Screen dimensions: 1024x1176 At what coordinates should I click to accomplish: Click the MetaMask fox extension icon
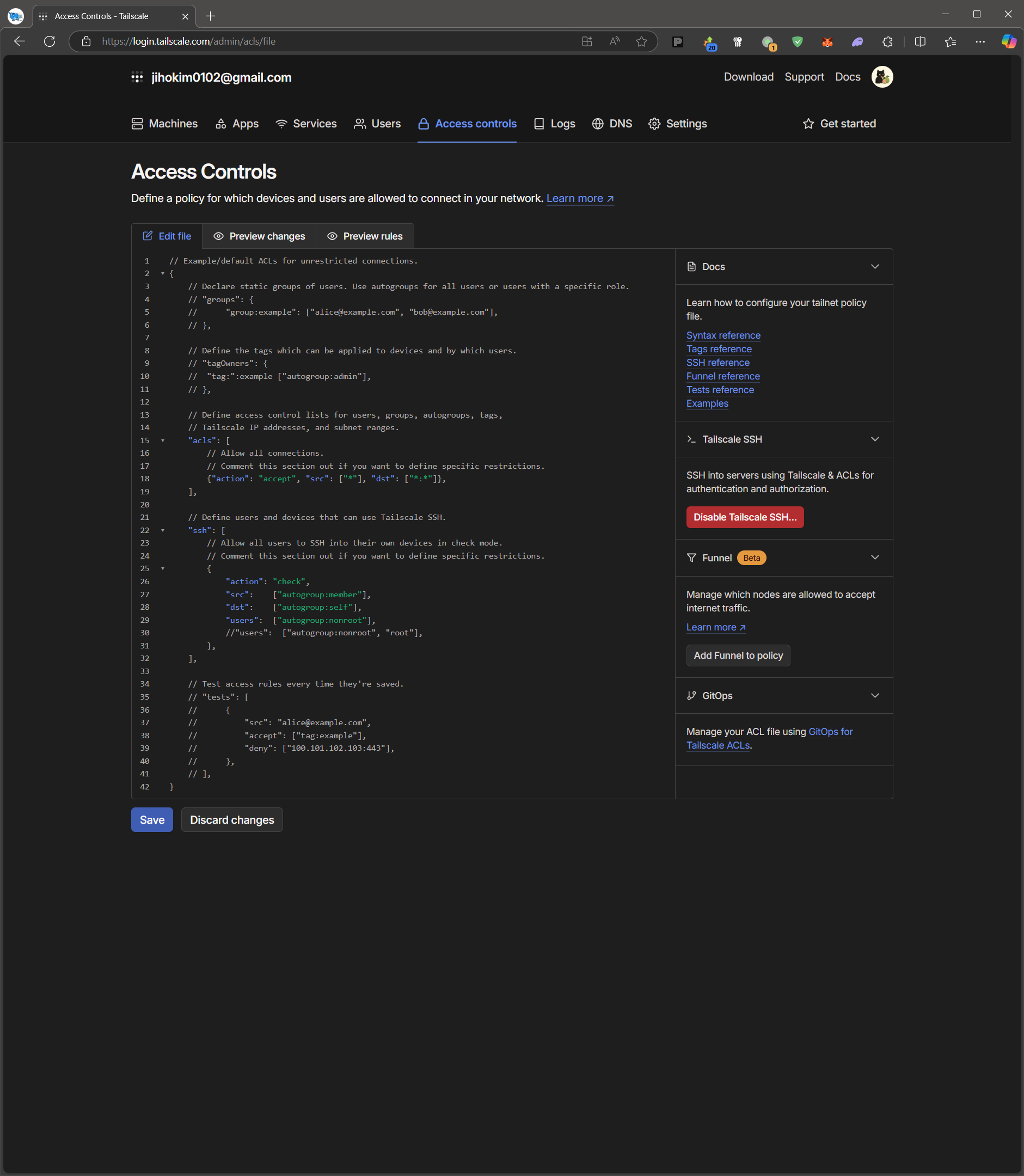(827, 41)
